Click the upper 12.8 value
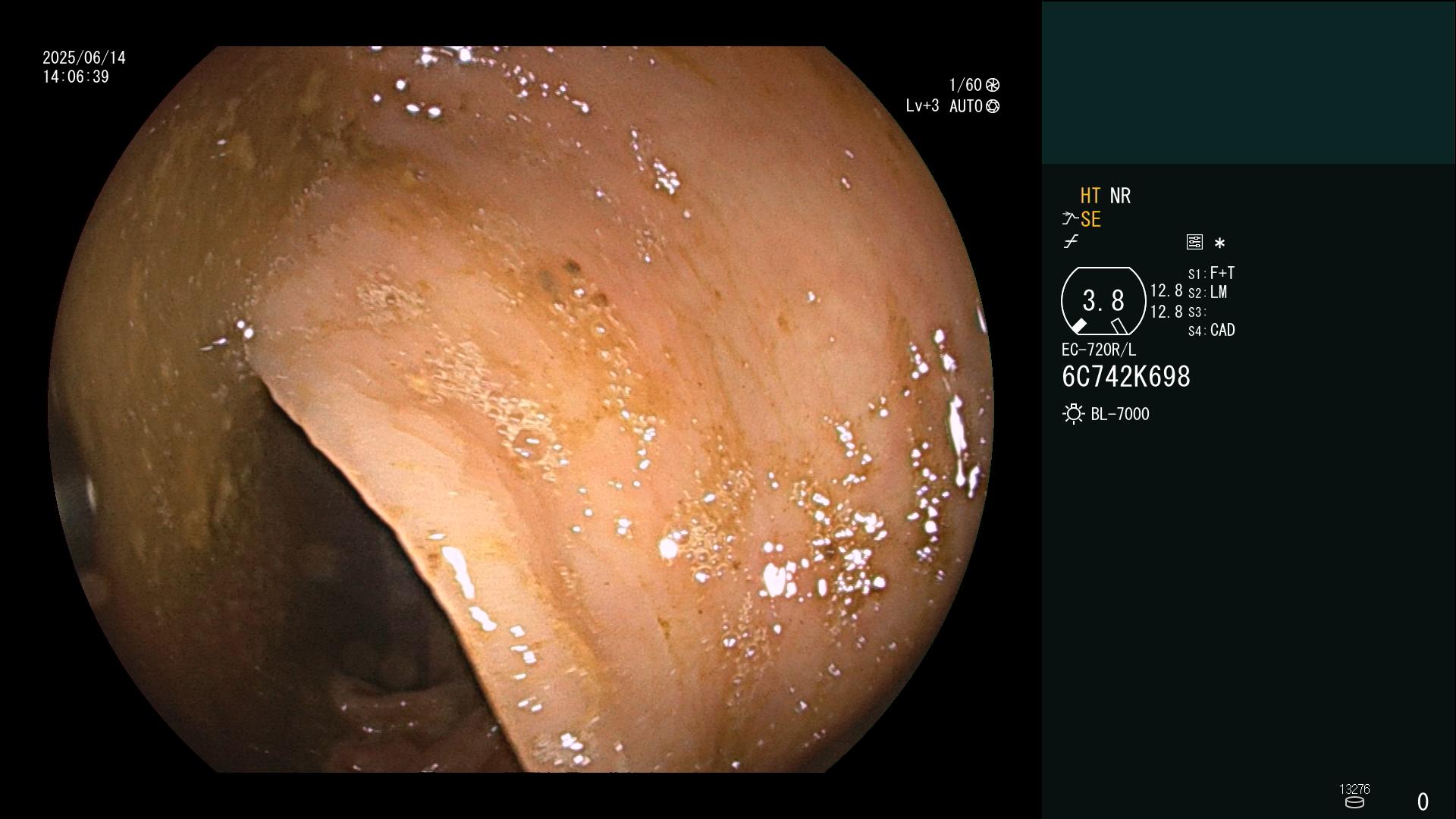The image size is (1456, 819). [x=1166, y=290]
